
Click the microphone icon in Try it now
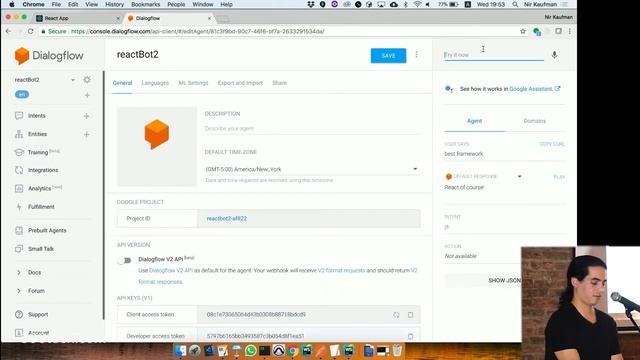click(x=554, y=55)
